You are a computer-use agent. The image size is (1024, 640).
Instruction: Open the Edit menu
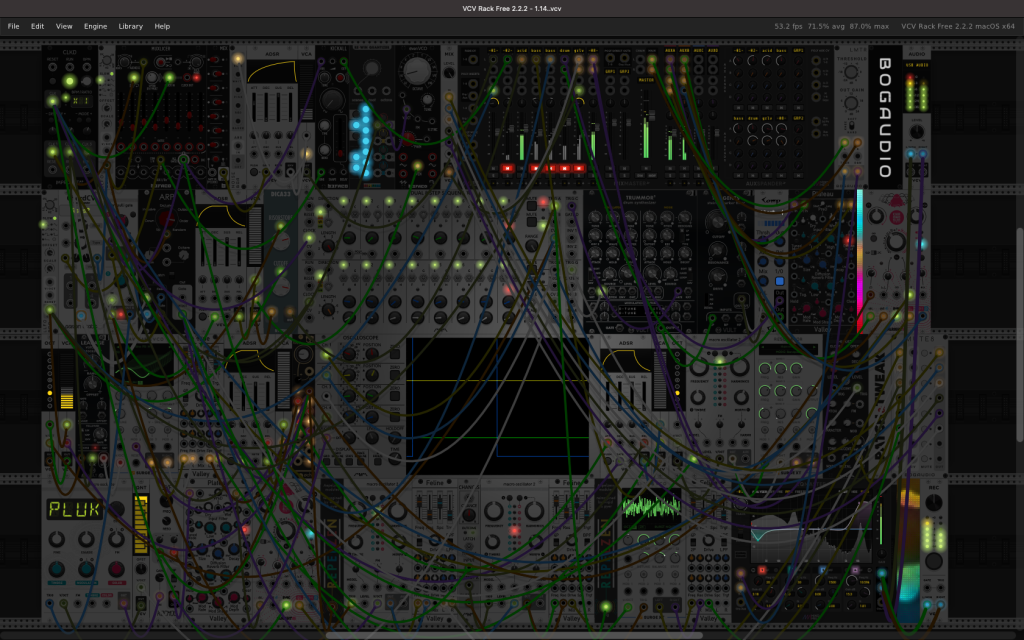click(x=37, y=26)
